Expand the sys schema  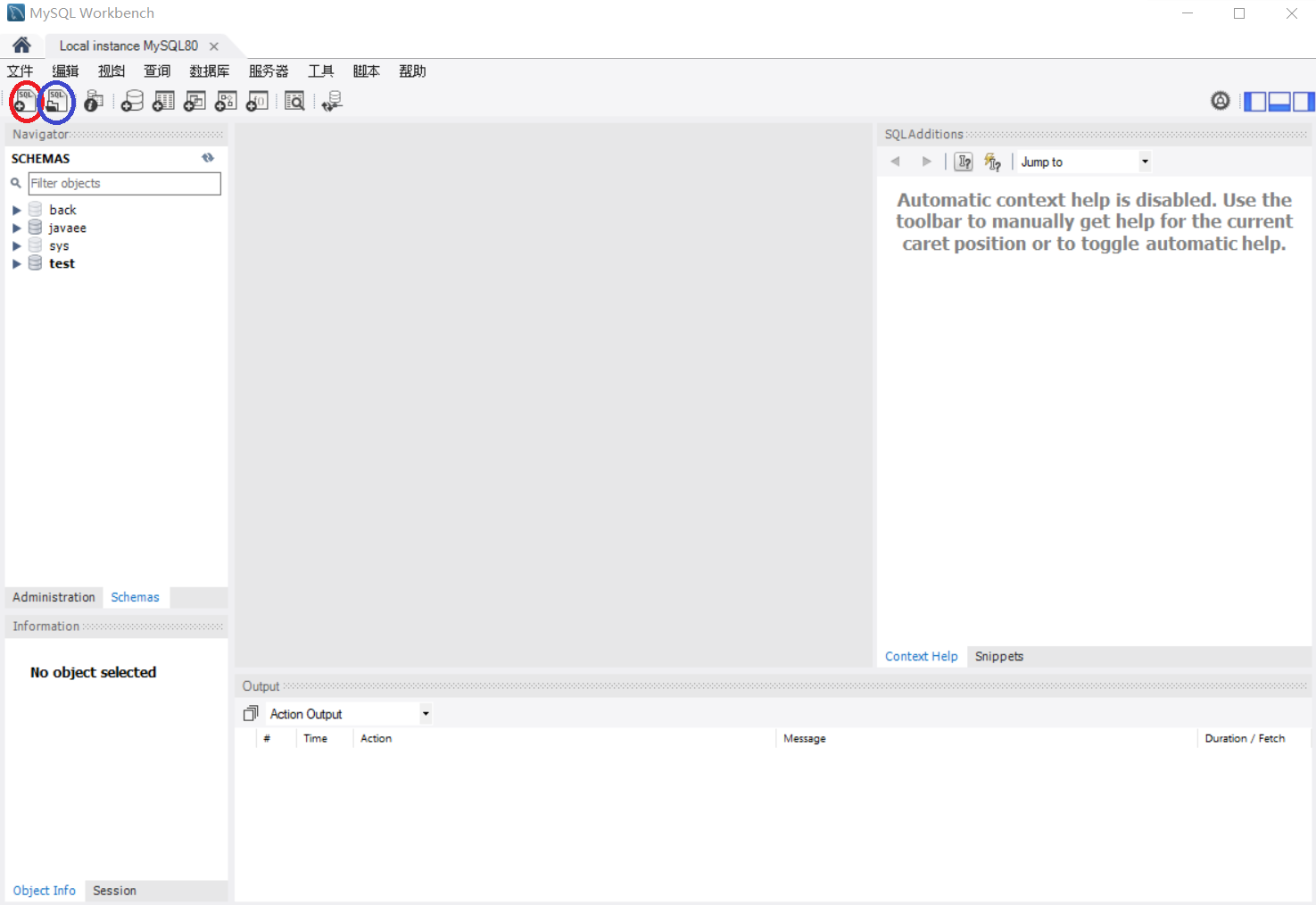tap(16, 245)
